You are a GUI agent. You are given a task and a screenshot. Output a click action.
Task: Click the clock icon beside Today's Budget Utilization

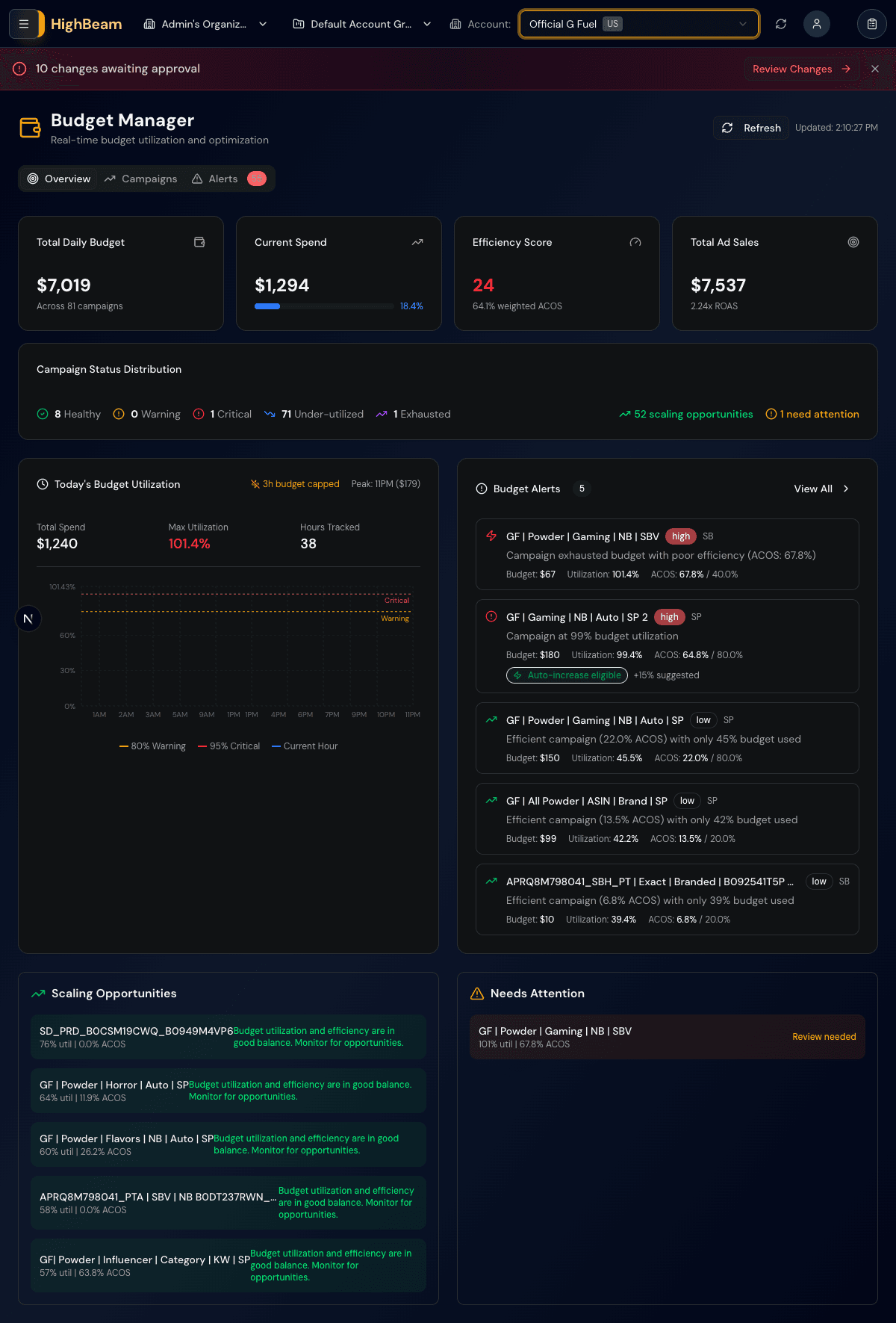click(x=43, y=484)
